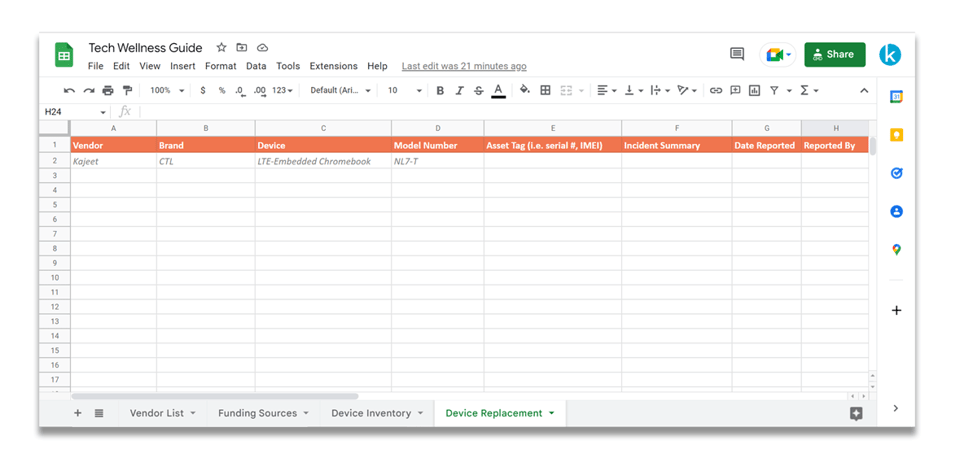Open Contacts in the side panel
This screenshot has width=960, height=471.
pos(896,211)
